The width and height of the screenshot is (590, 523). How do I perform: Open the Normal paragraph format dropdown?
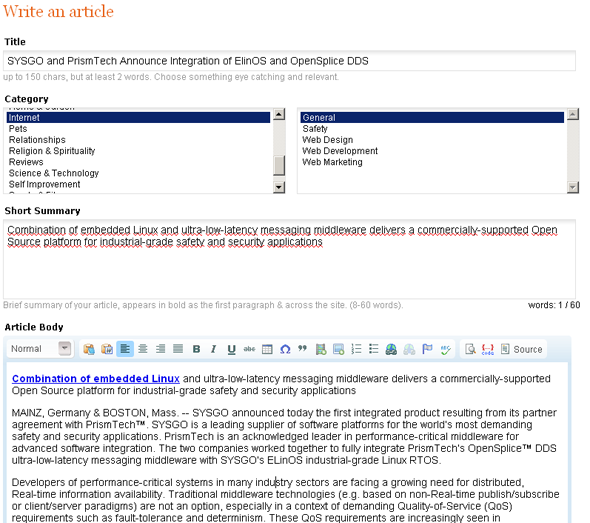click(40, 349)
